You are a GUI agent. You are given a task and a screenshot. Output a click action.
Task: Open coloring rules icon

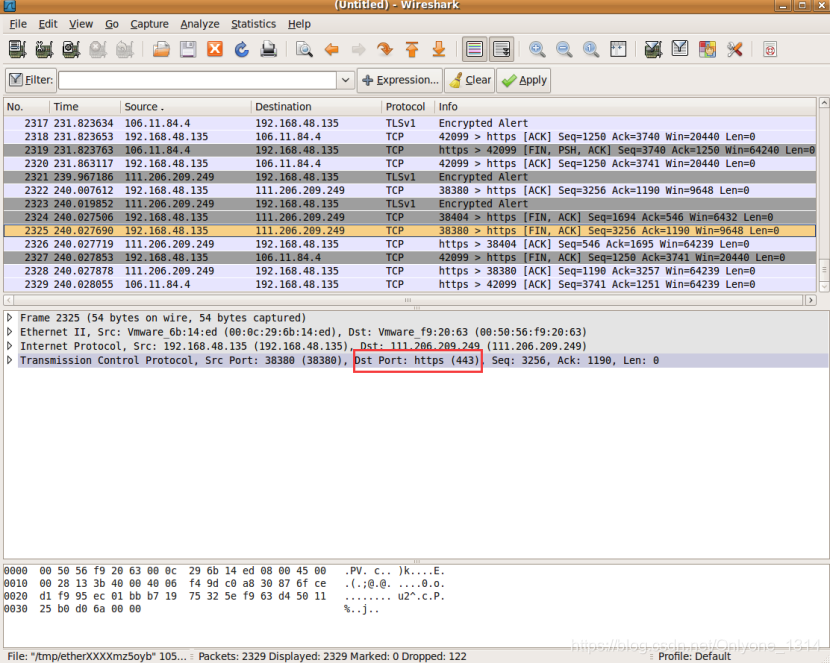707,49
